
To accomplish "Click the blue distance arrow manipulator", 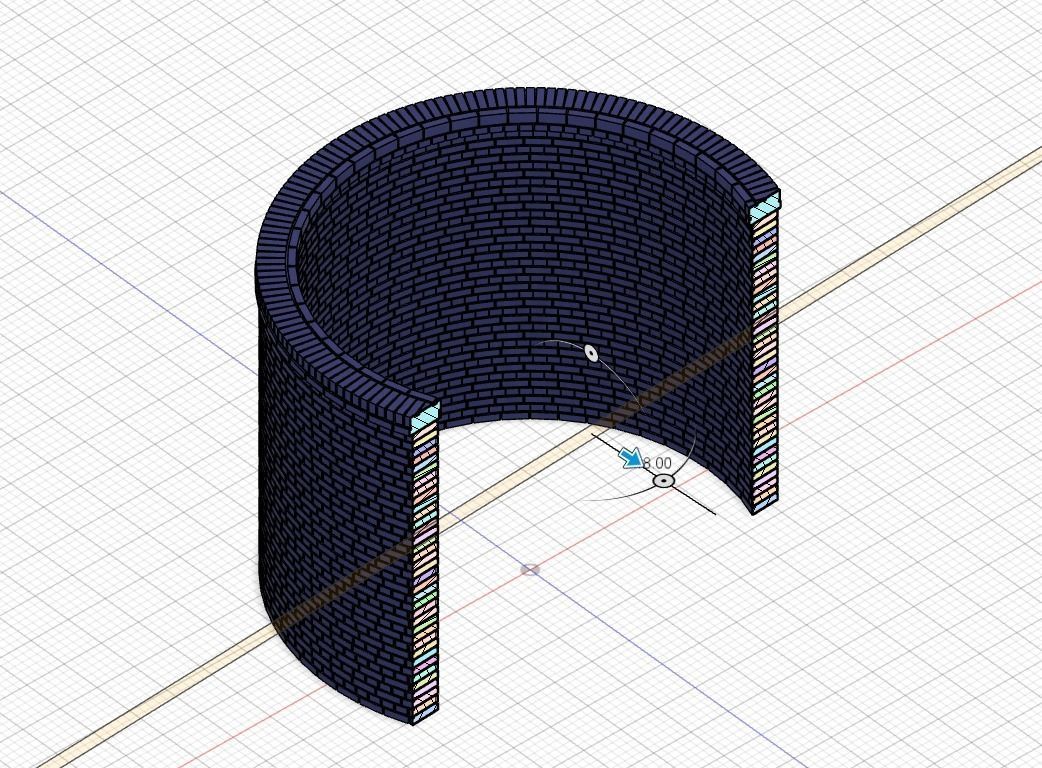I will point(632,458).
